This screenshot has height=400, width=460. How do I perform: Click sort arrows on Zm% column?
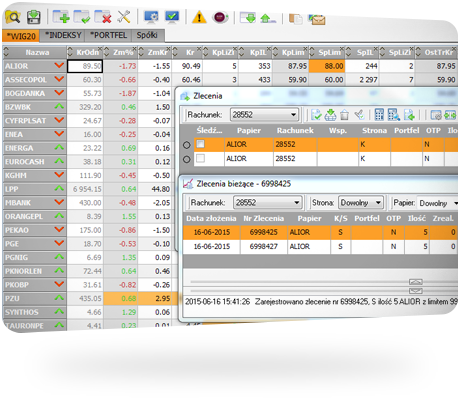click(x=107, y=52)
